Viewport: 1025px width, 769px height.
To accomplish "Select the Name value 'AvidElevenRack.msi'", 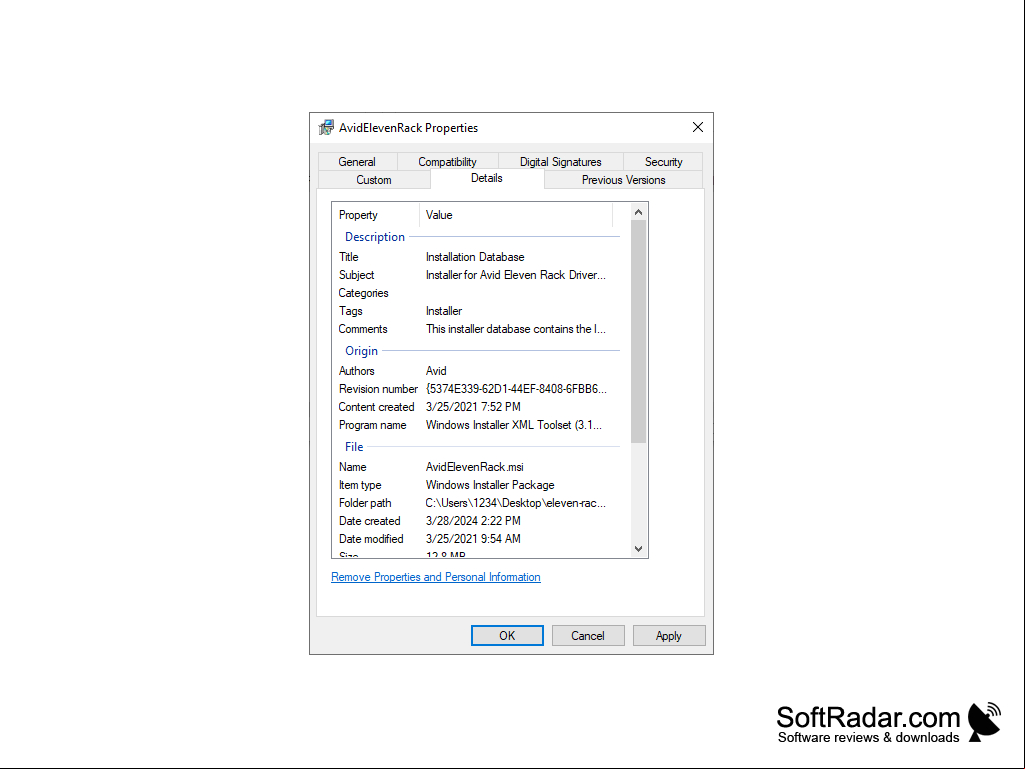I will click(x=475, y=467).
